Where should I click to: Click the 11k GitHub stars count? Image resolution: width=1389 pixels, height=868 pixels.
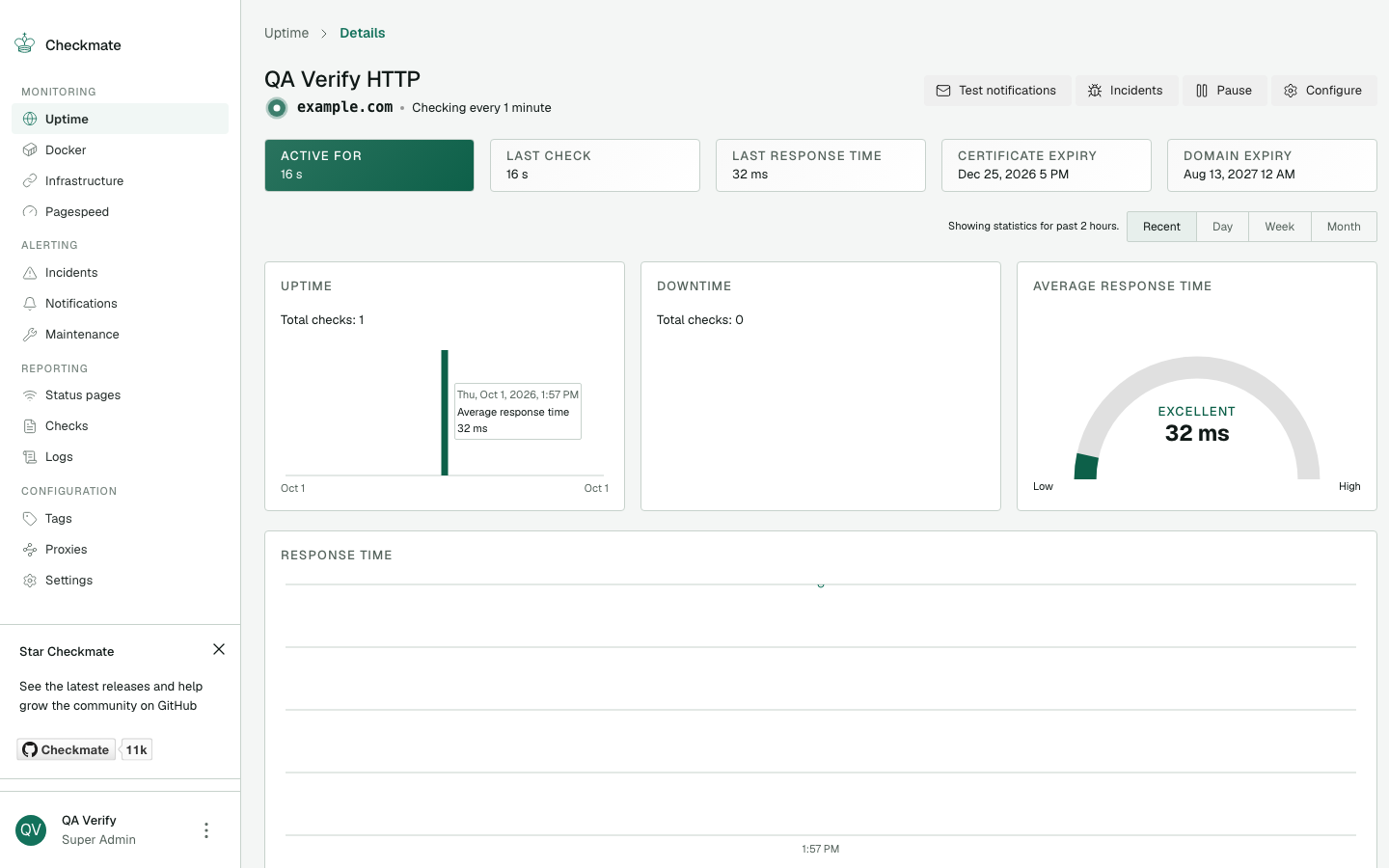[x=137, y=749]
